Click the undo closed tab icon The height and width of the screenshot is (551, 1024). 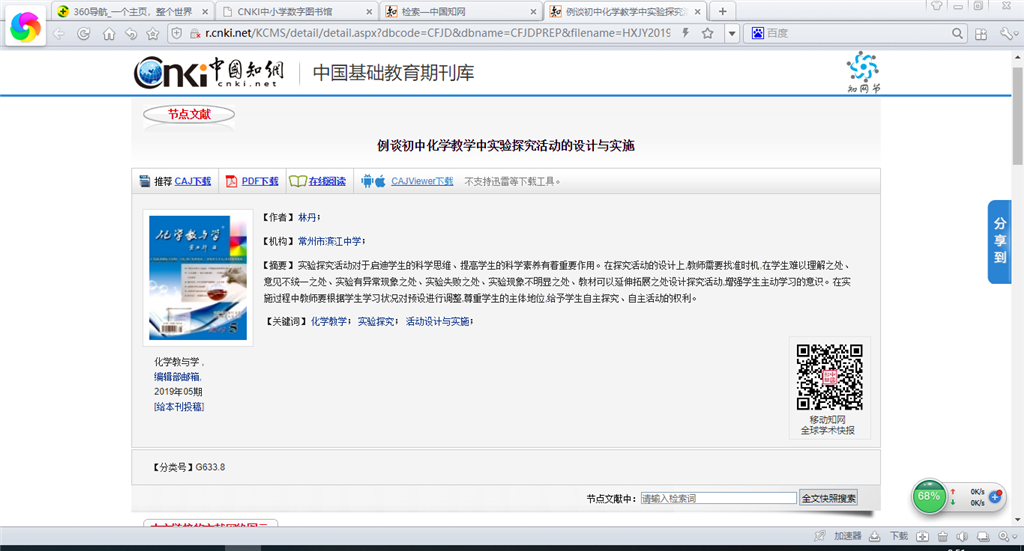(x=131, y=33)
